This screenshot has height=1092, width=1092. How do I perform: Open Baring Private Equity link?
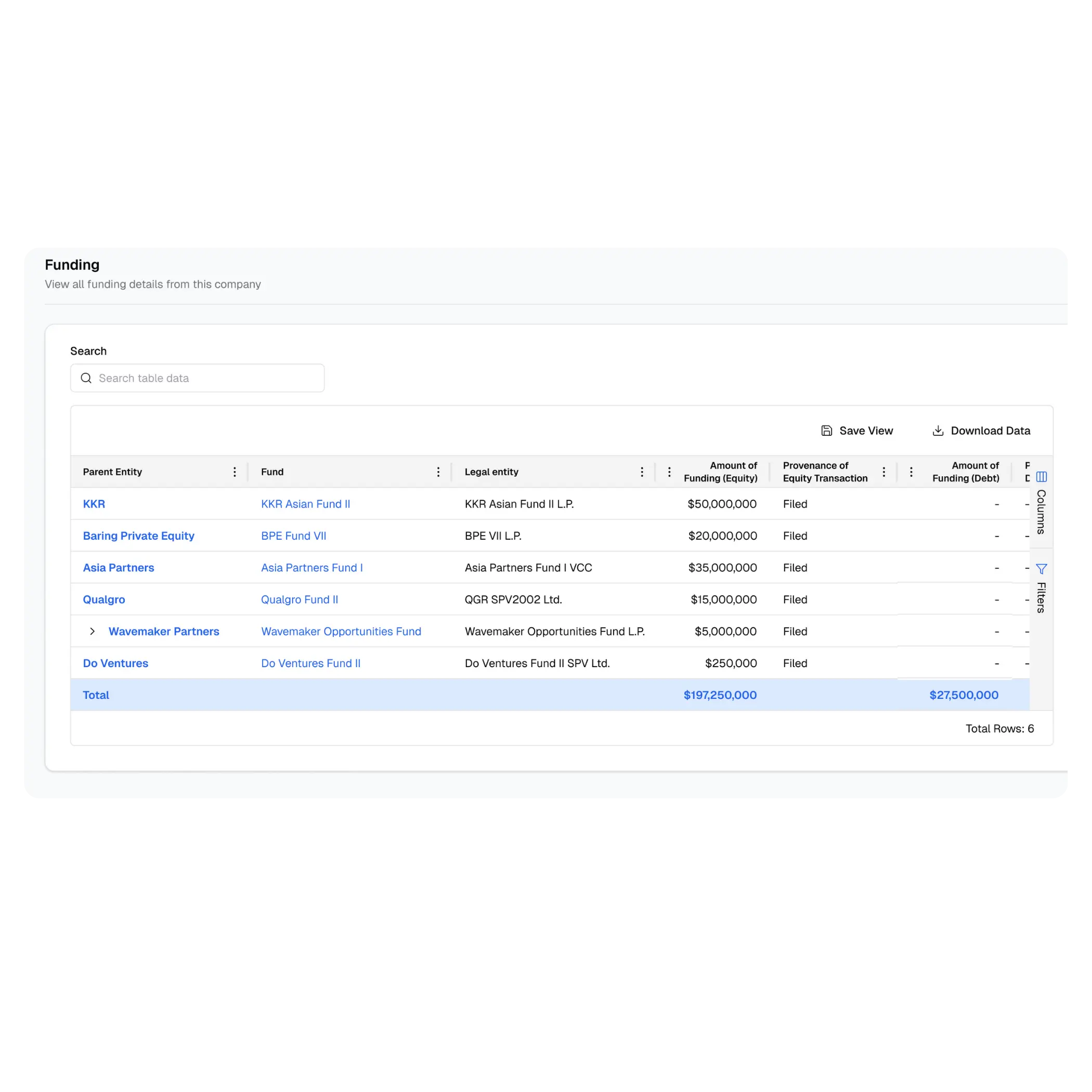click(x=138, y=536)
